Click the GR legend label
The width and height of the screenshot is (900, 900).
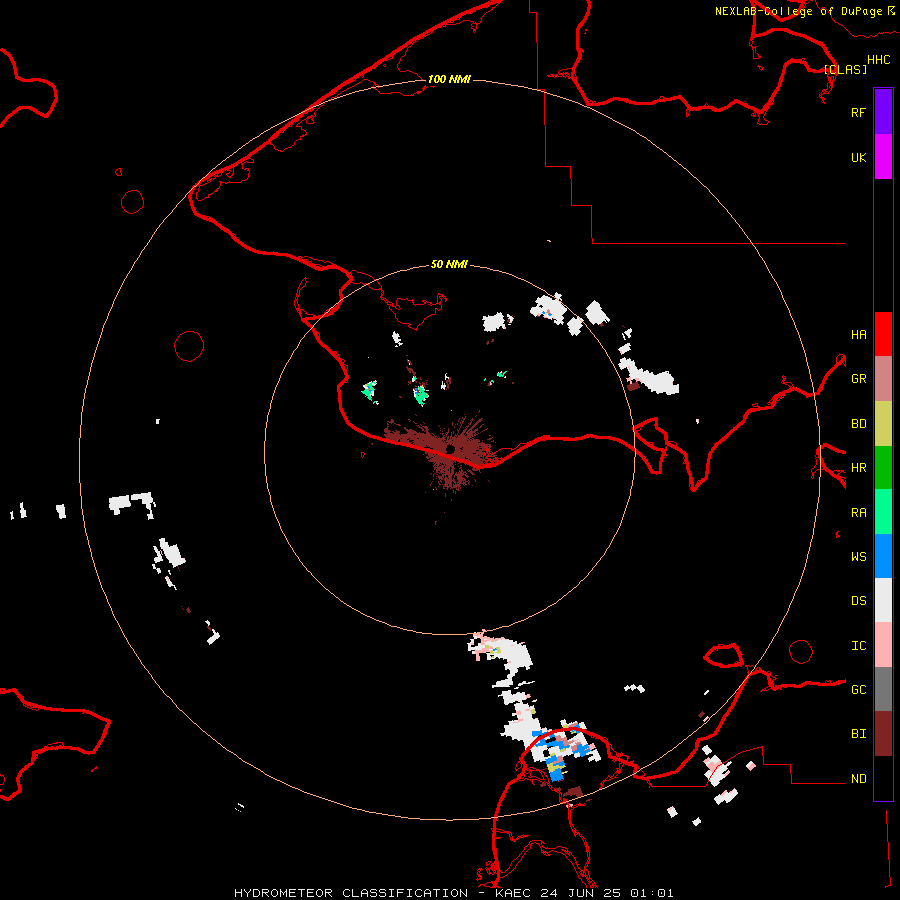tap(858, 379)
